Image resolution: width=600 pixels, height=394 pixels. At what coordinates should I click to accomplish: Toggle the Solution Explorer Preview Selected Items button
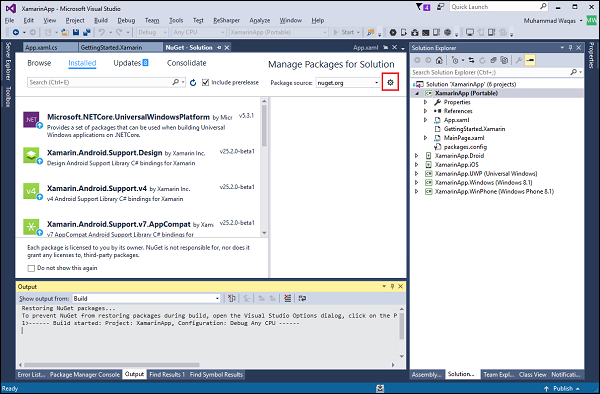point(530,60)
